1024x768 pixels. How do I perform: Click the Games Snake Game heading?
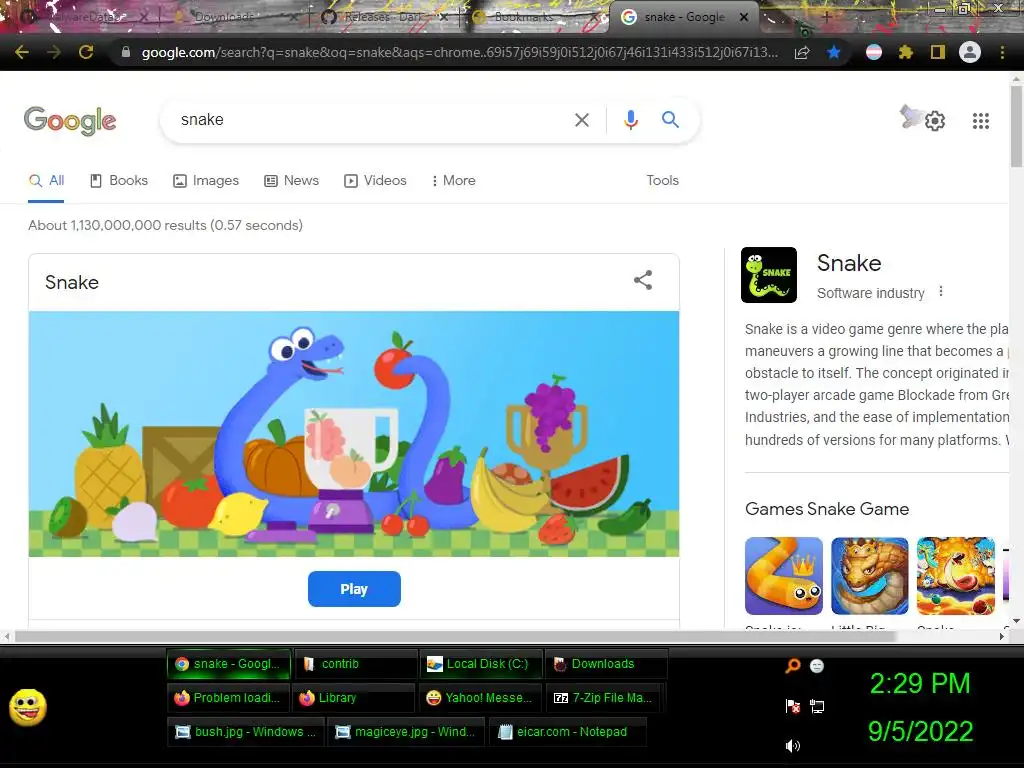click(827, 509)
